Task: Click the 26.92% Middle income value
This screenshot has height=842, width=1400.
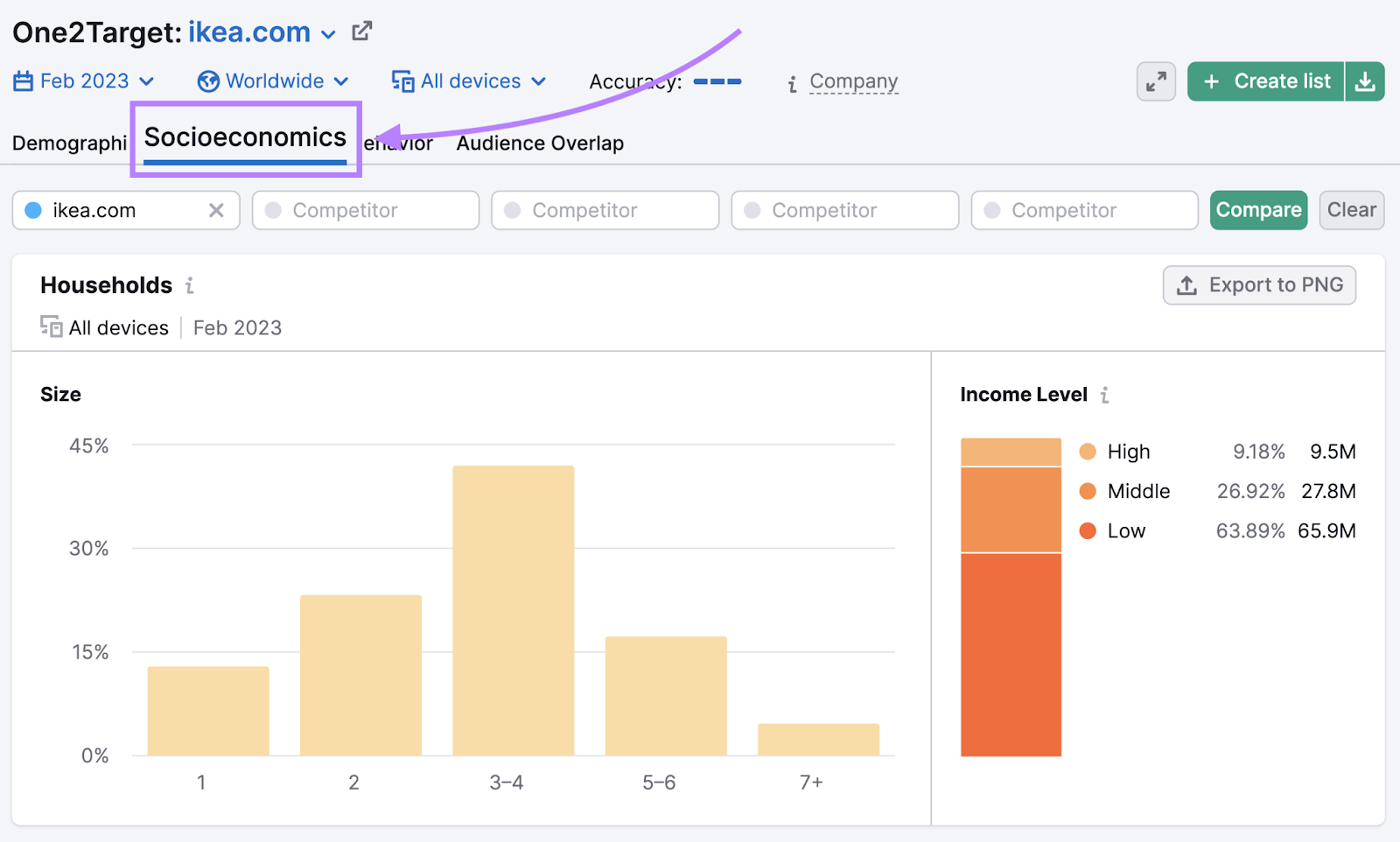Action: 1251,491
